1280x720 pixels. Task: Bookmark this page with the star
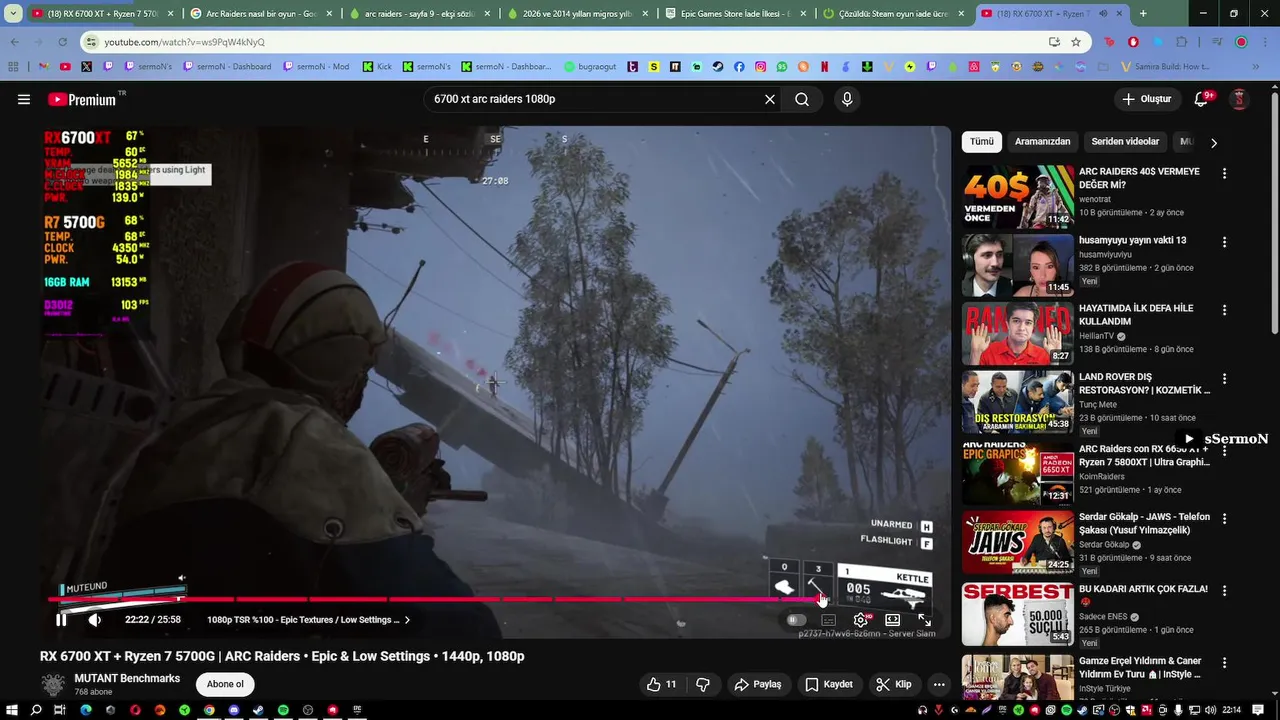click(1076, 42)
